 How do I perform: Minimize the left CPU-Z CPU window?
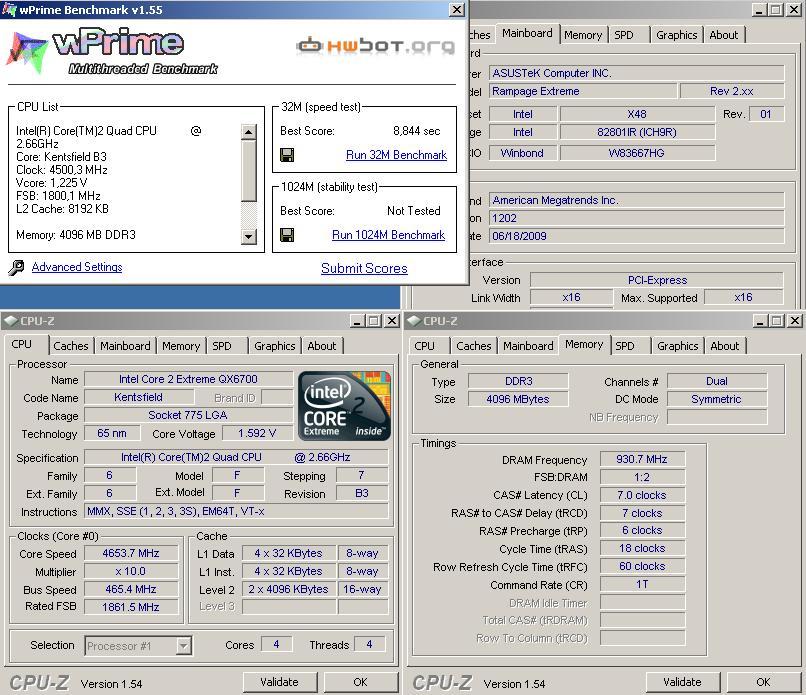pos(358,321)
